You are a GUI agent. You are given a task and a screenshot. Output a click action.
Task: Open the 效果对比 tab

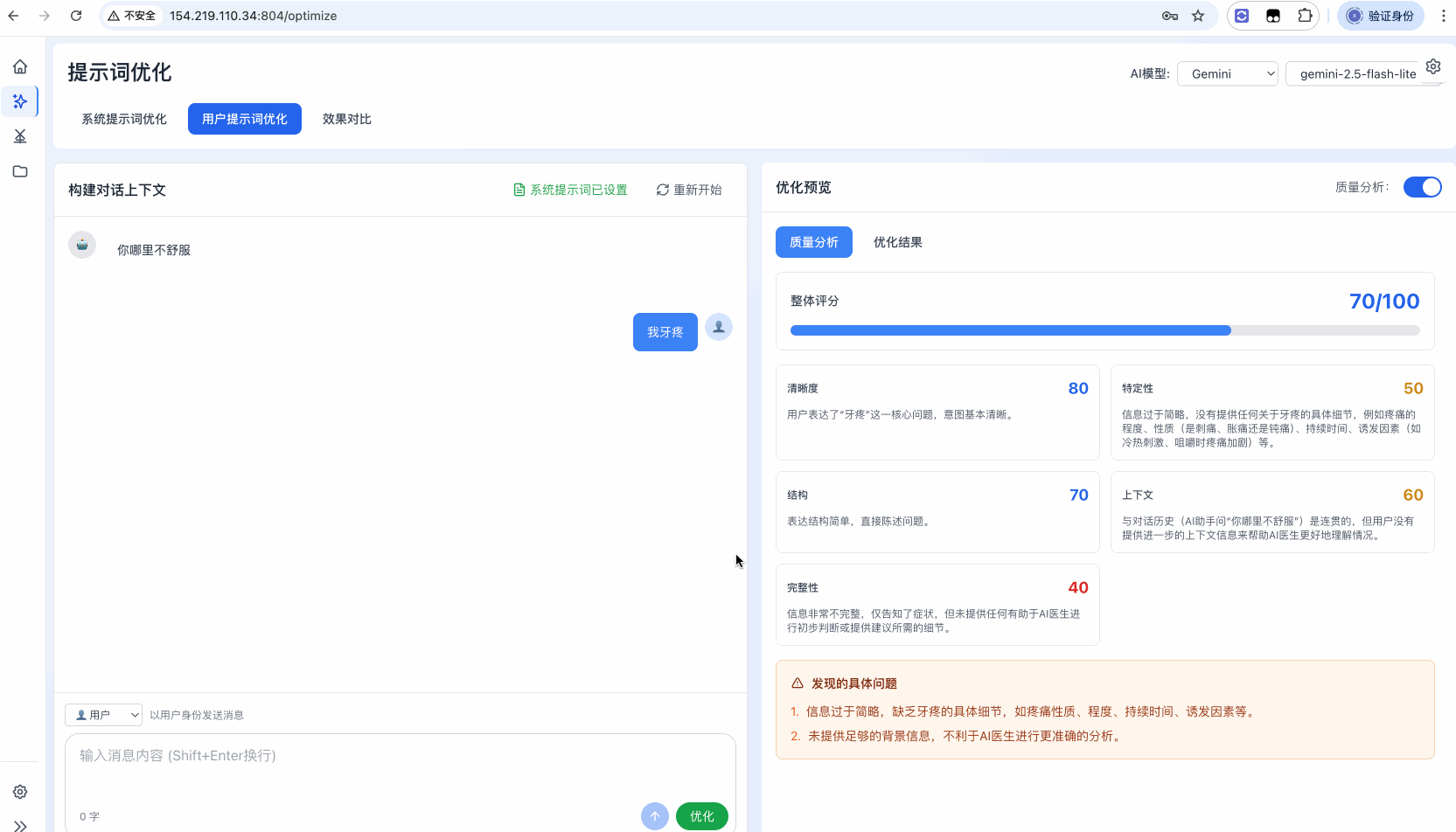[x=347, y=119]
